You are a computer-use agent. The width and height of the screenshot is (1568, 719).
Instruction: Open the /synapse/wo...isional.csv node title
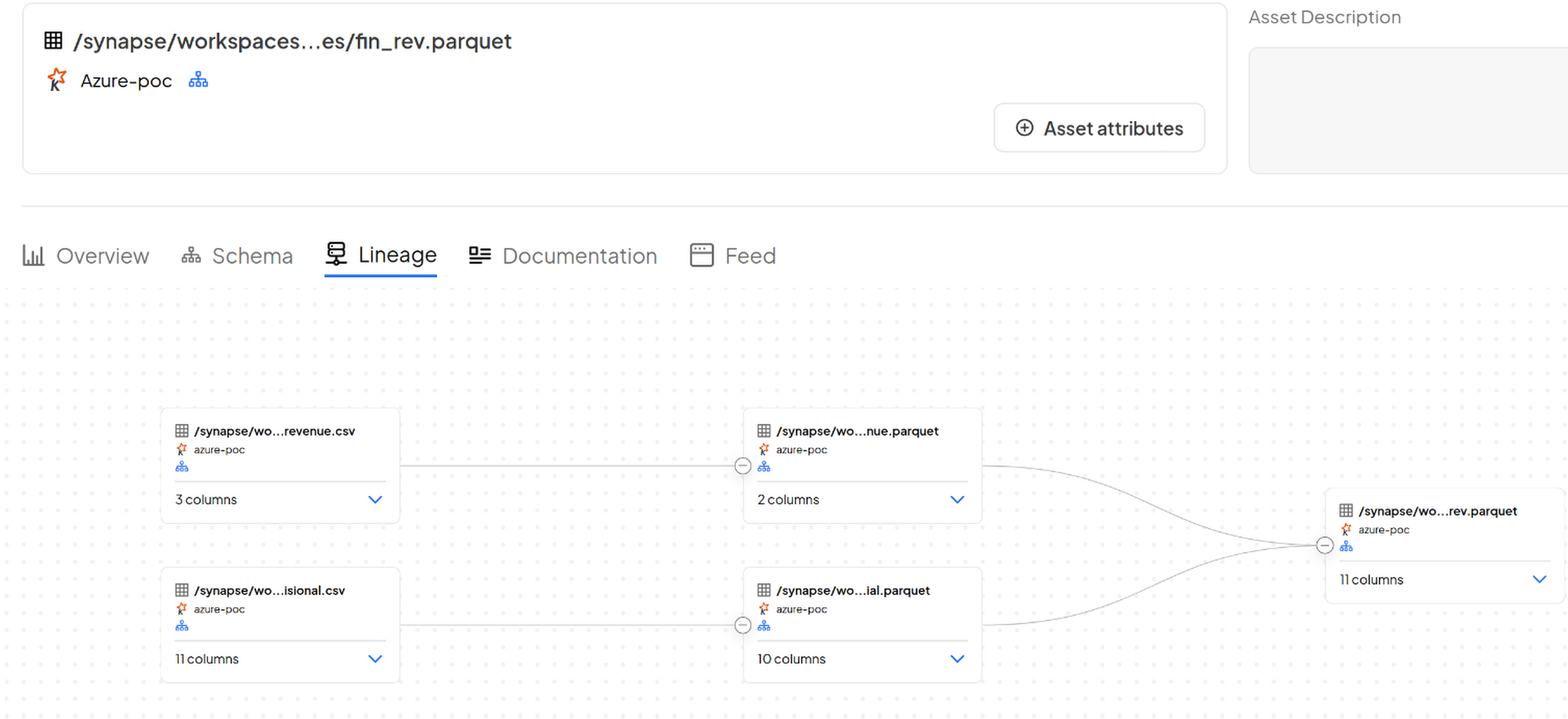click(x=269, y=590)
